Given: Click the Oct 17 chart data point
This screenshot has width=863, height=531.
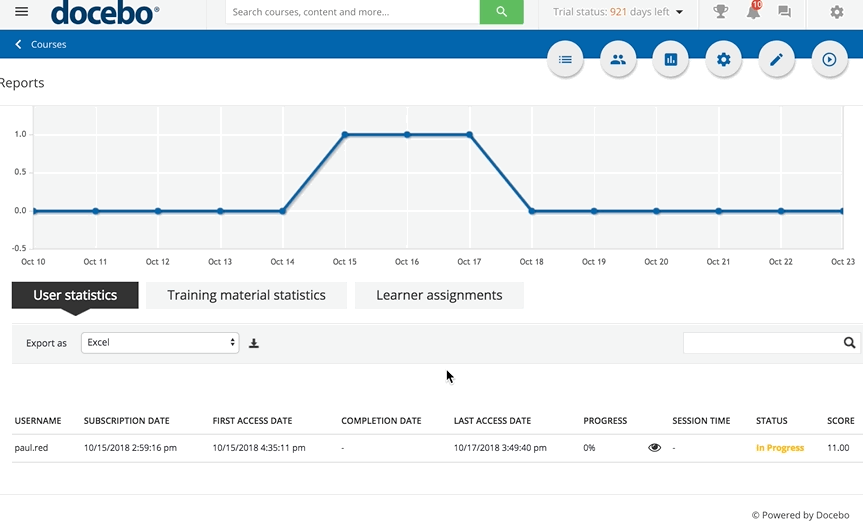Looking at the screenshot, I should click(x=469, y=135).
